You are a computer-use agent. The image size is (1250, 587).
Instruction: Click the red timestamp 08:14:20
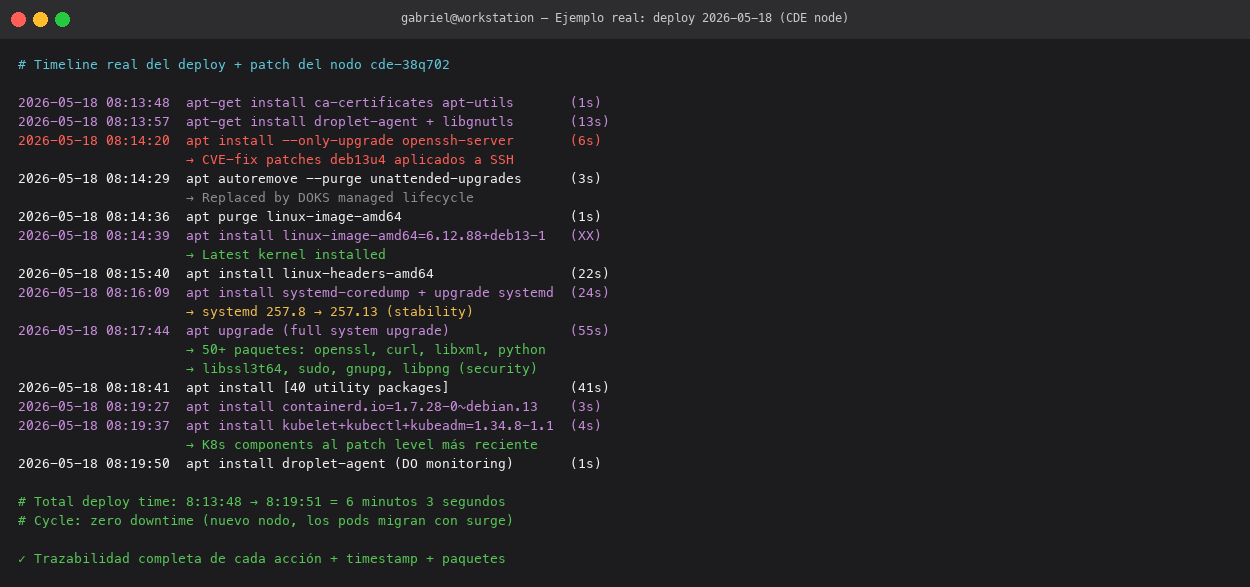coord(94,141)
